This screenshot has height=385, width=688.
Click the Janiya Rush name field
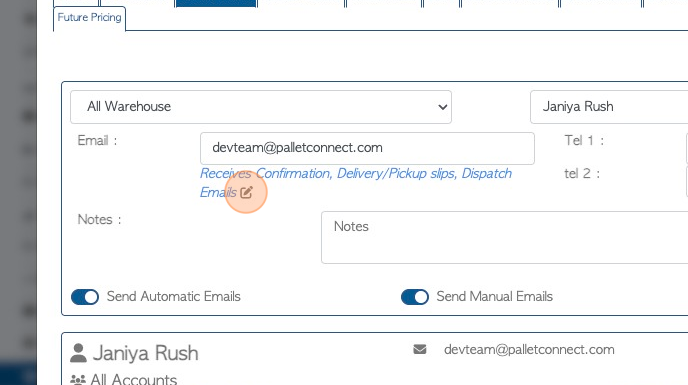click(x=609, y=107)
